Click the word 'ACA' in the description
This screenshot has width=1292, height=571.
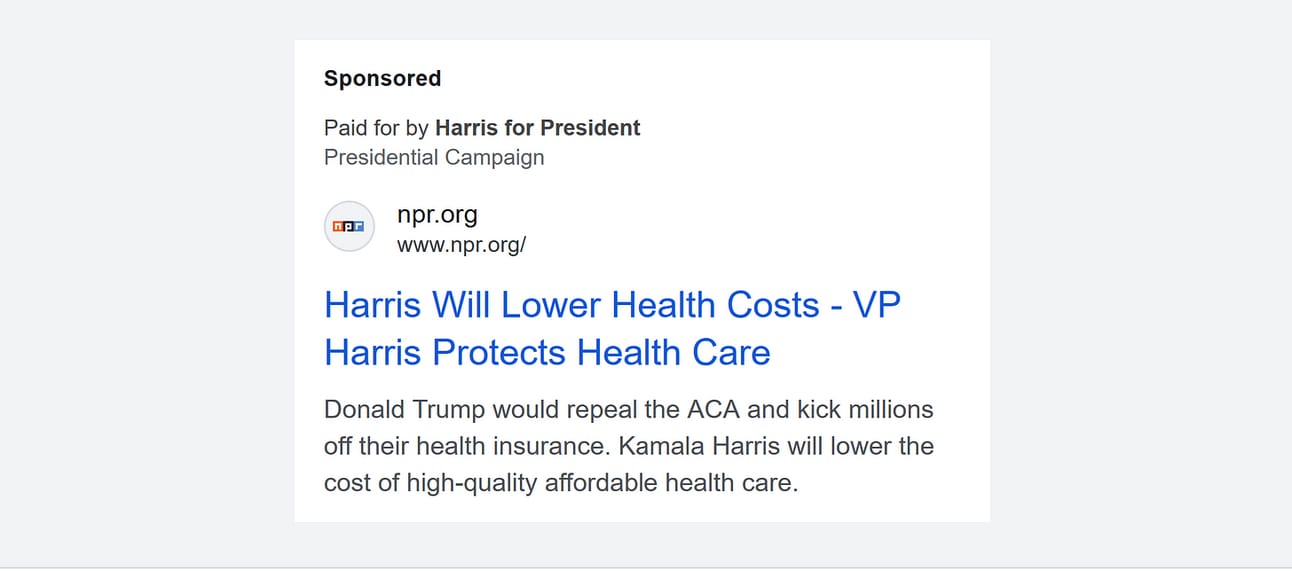713,410
